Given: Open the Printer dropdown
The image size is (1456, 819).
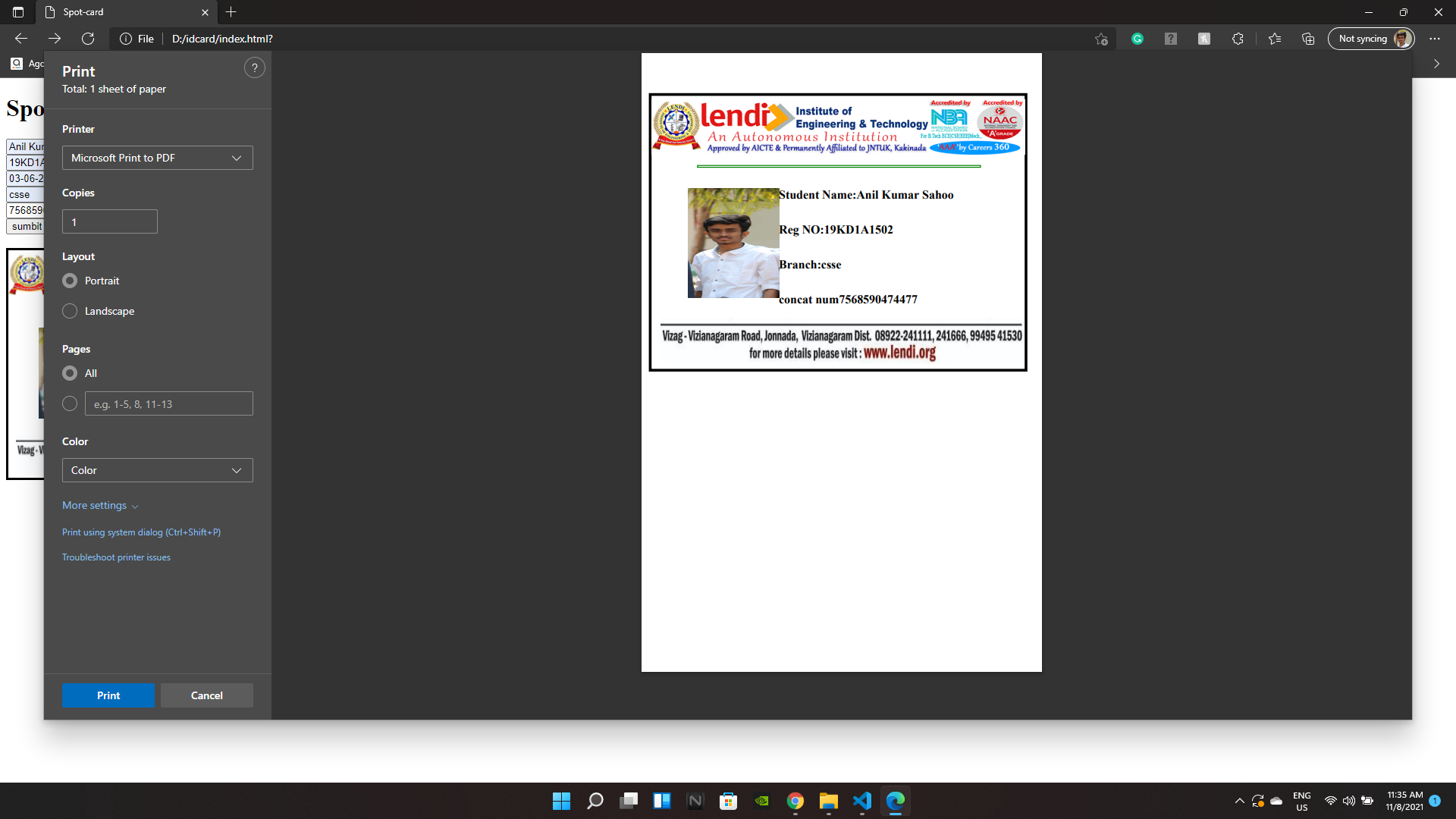Looking at the screenshot, I should click(157, 158).
